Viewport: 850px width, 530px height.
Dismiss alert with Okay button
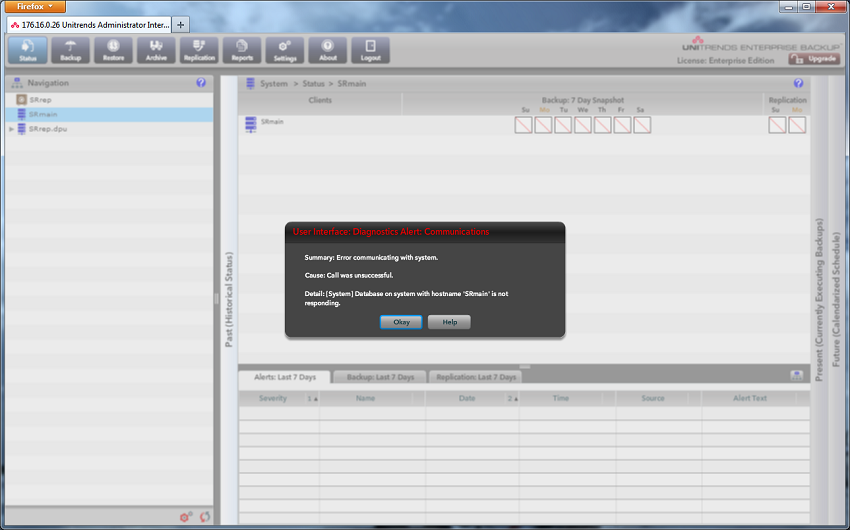tap(401, 322)
